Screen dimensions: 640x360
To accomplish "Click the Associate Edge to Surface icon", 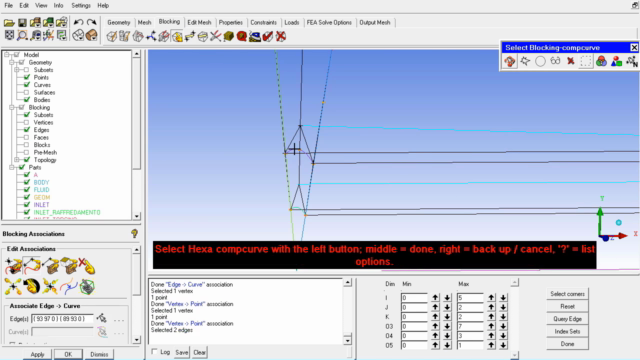I will coord(51,266).
